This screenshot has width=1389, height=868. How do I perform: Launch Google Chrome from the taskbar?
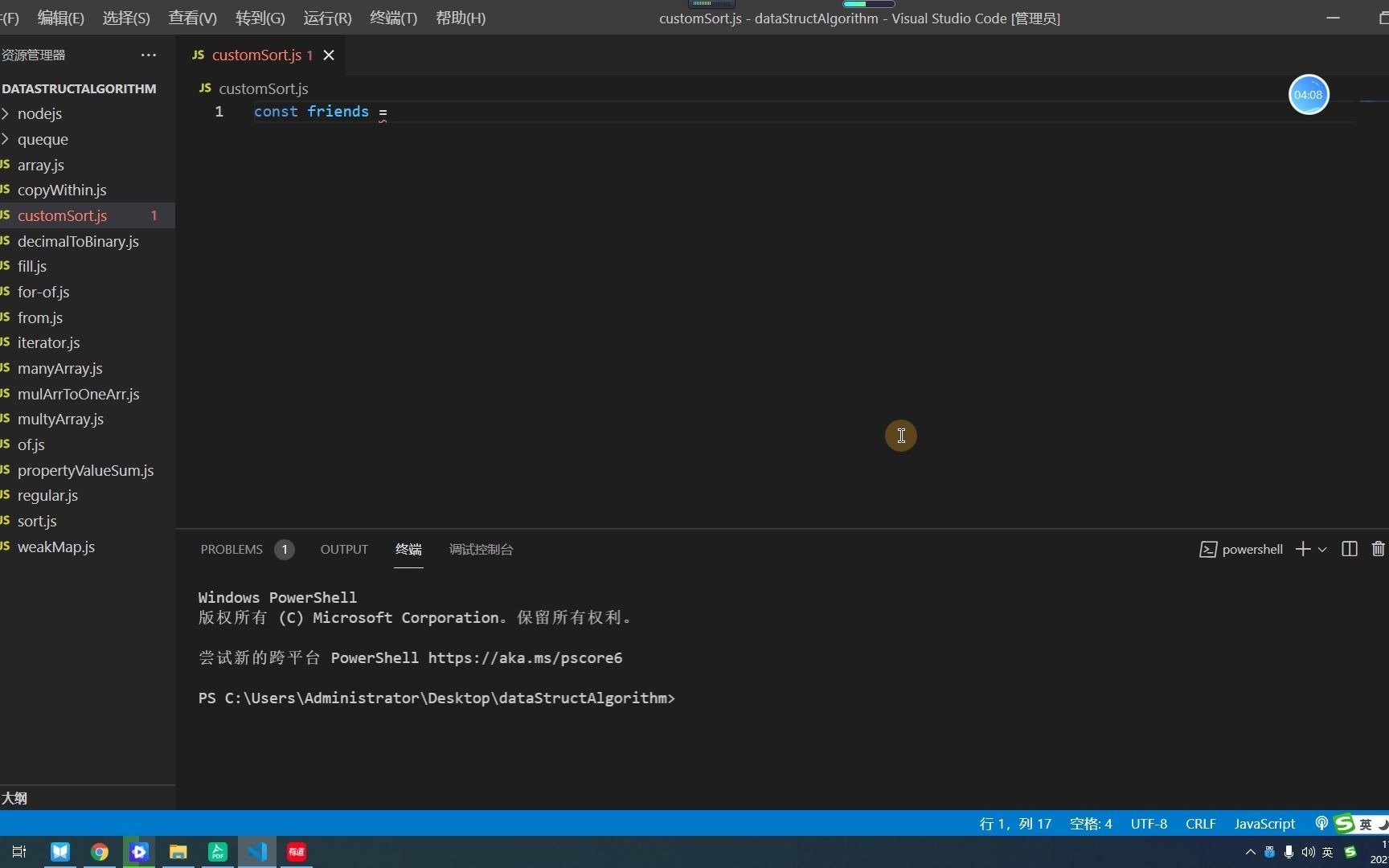click(100, 852)
